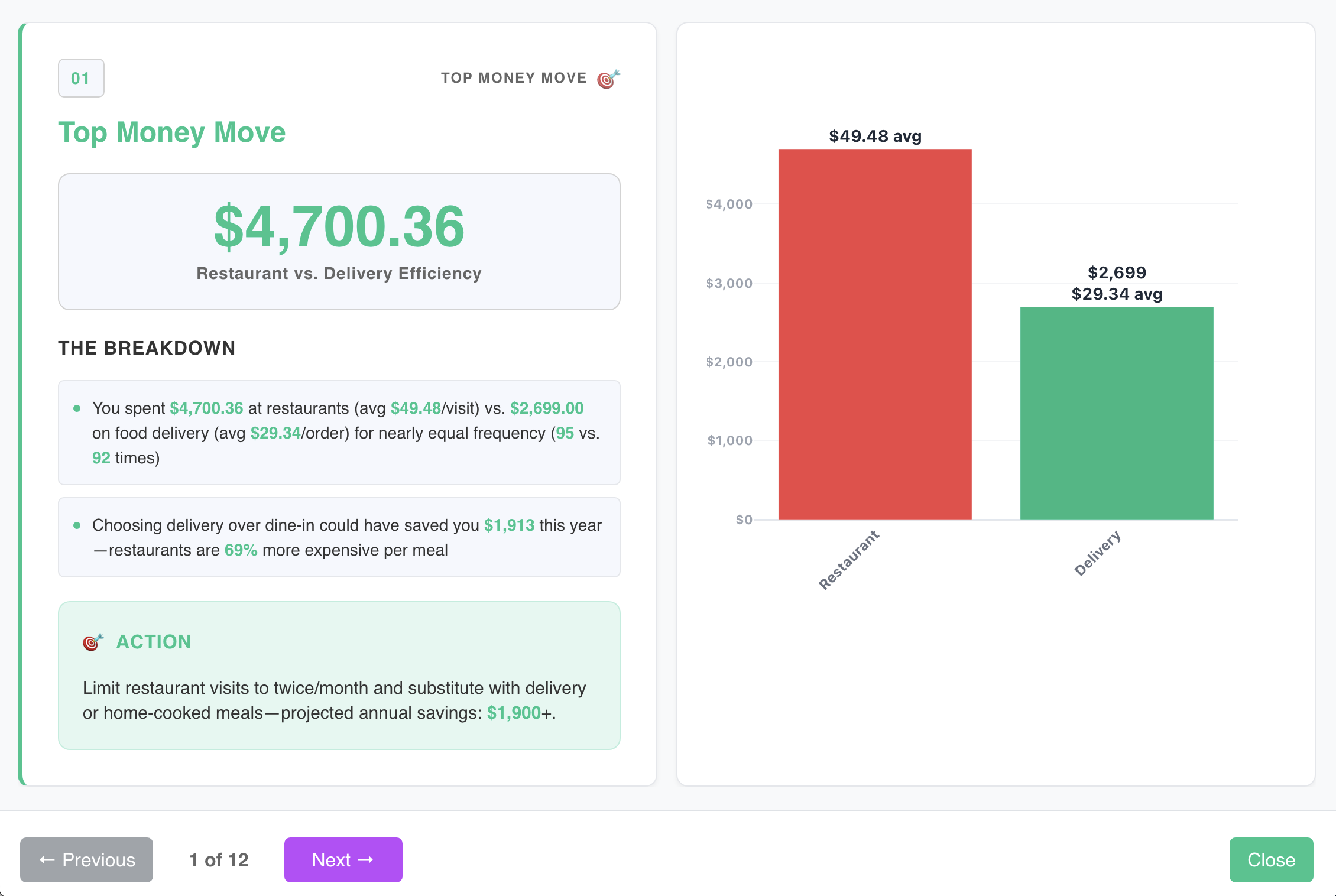1336x896 pixels.
Task: Click the $4,700.36 metric card
Action: point(339,242)
